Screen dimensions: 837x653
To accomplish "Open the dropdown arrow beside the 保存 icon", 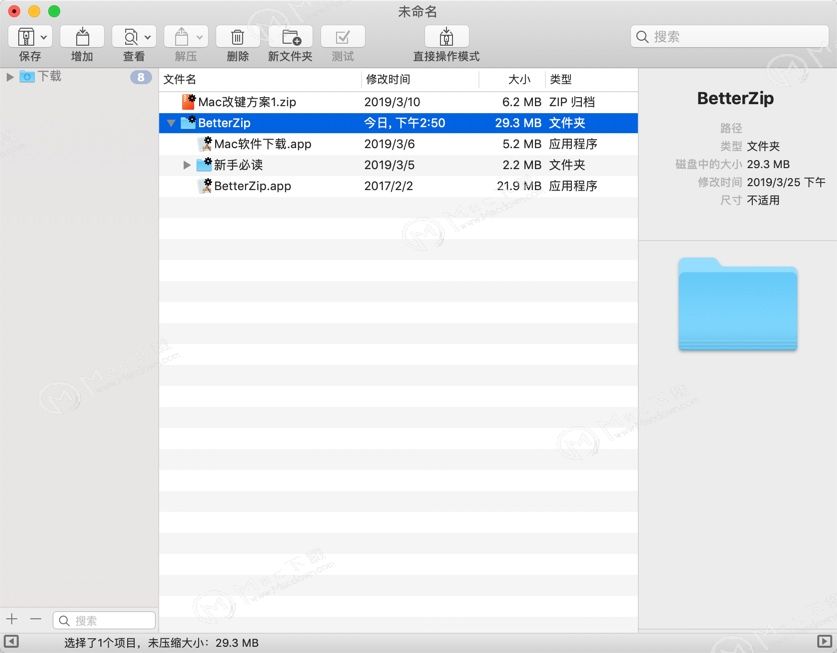I will pyautogui.click(x=44, y=37).
